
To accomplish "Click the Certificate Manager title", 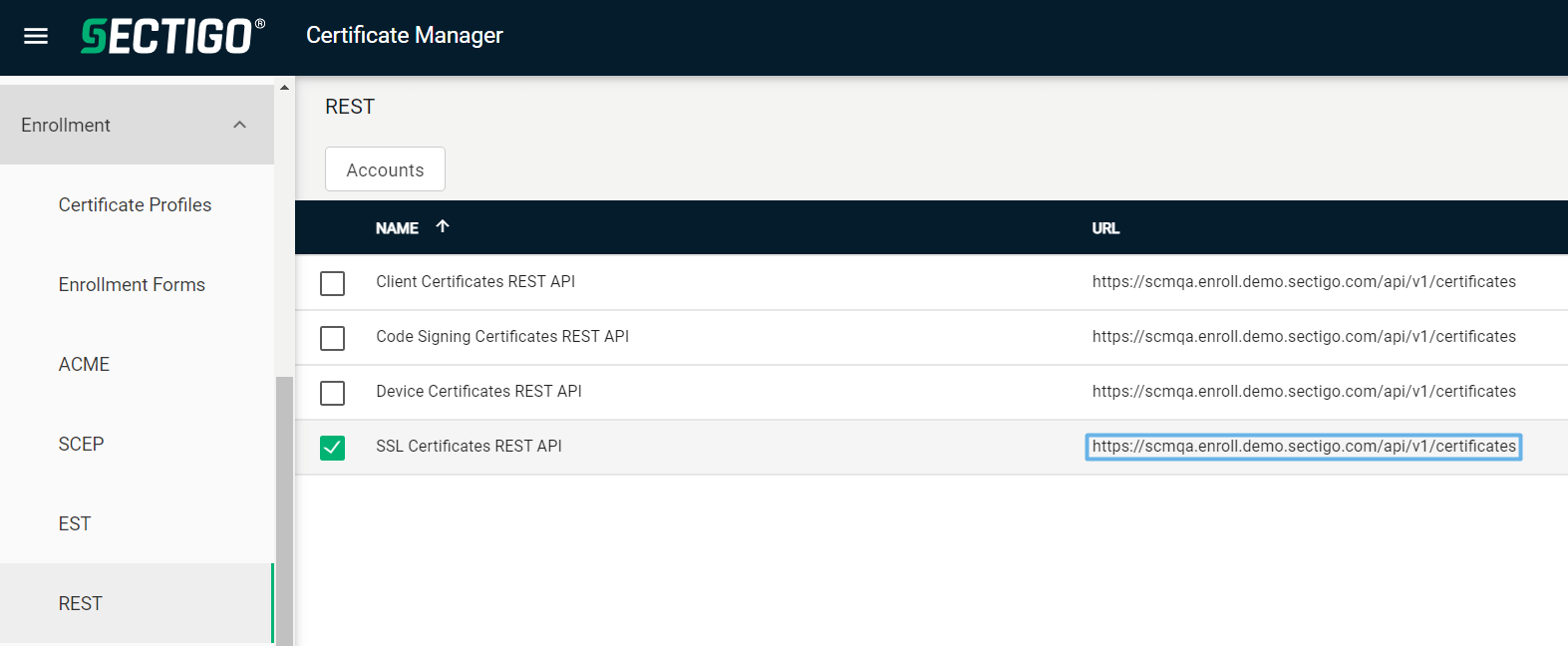I will [x=404, y=35].
